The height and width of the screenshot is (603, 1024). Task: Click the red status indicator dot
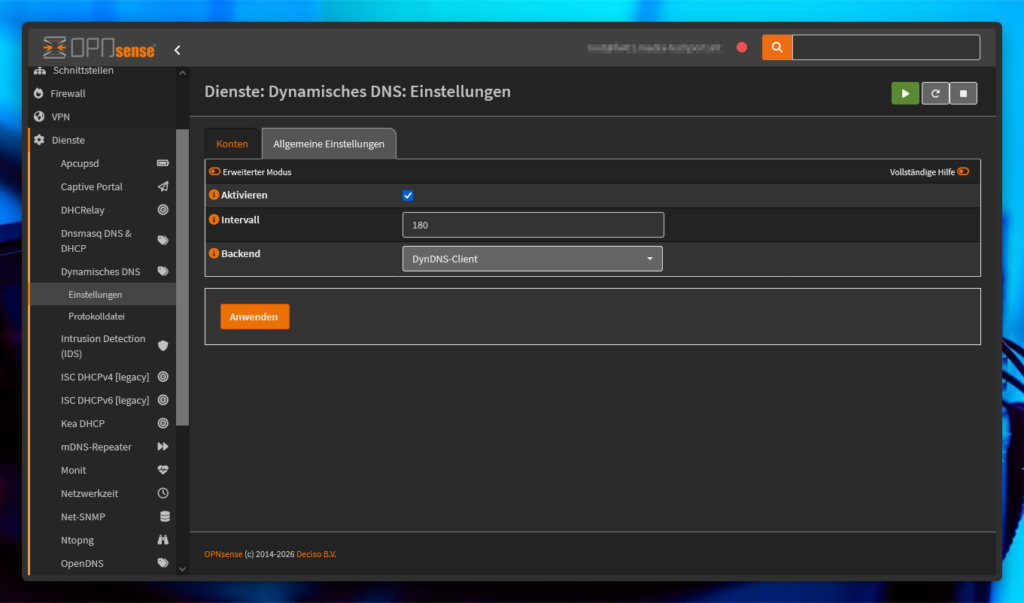(x=742, y=47)
